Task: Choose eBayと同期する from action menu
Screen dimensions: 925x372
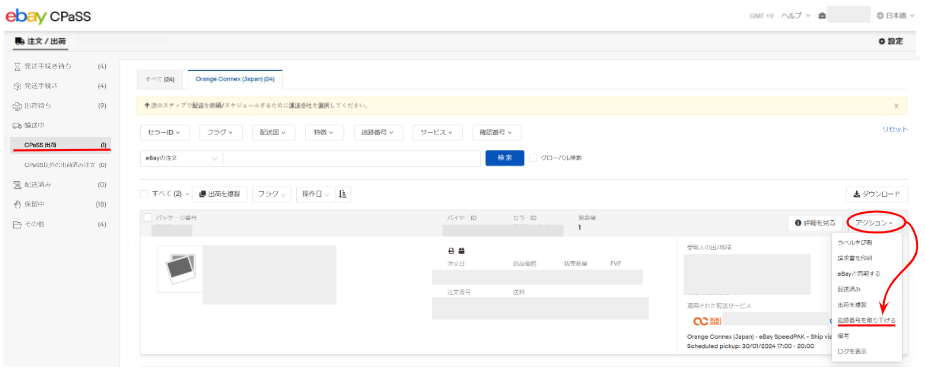Action: point(858,274)
